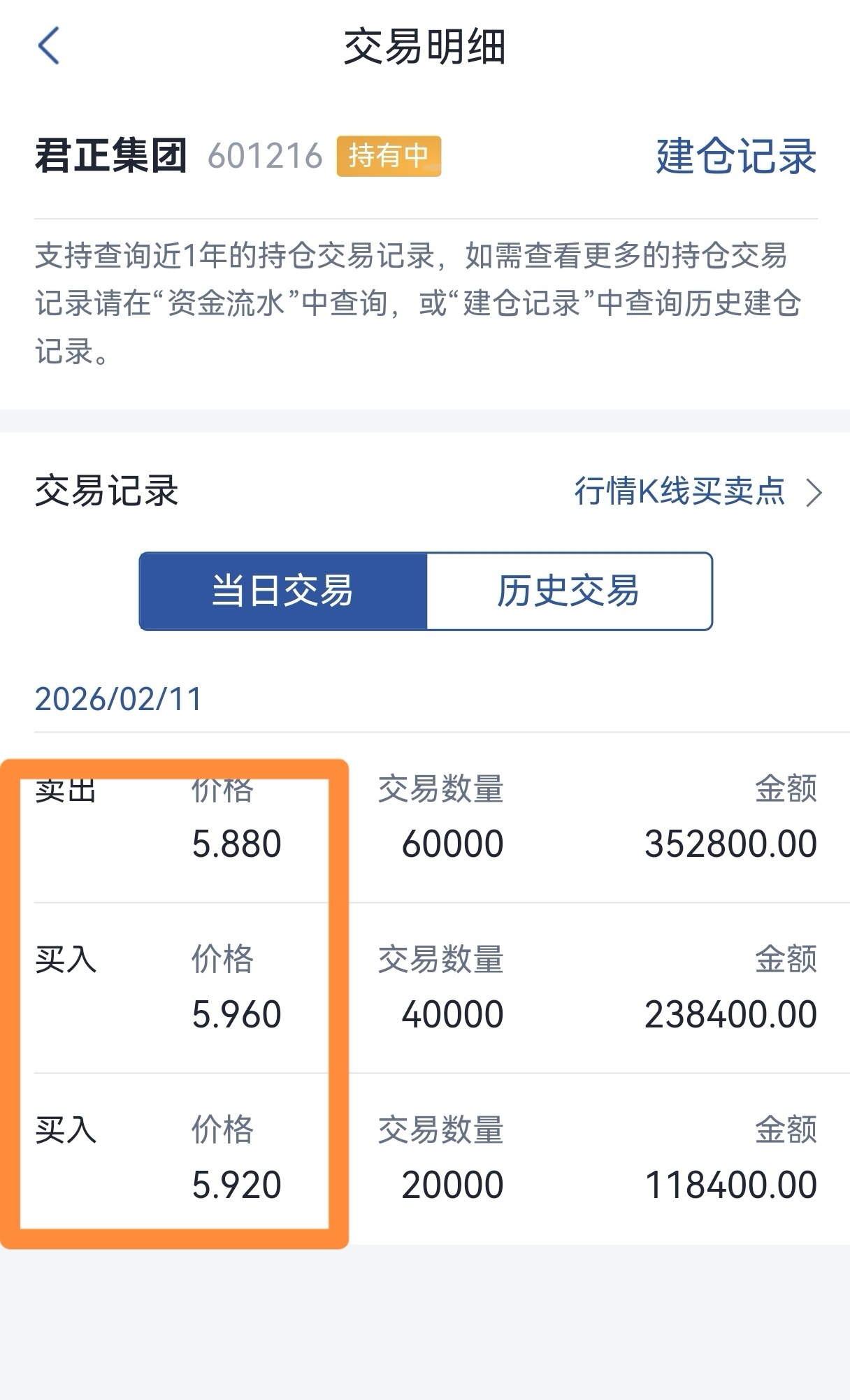Tap the 交易记录 section heading

(x=107, y=491)
